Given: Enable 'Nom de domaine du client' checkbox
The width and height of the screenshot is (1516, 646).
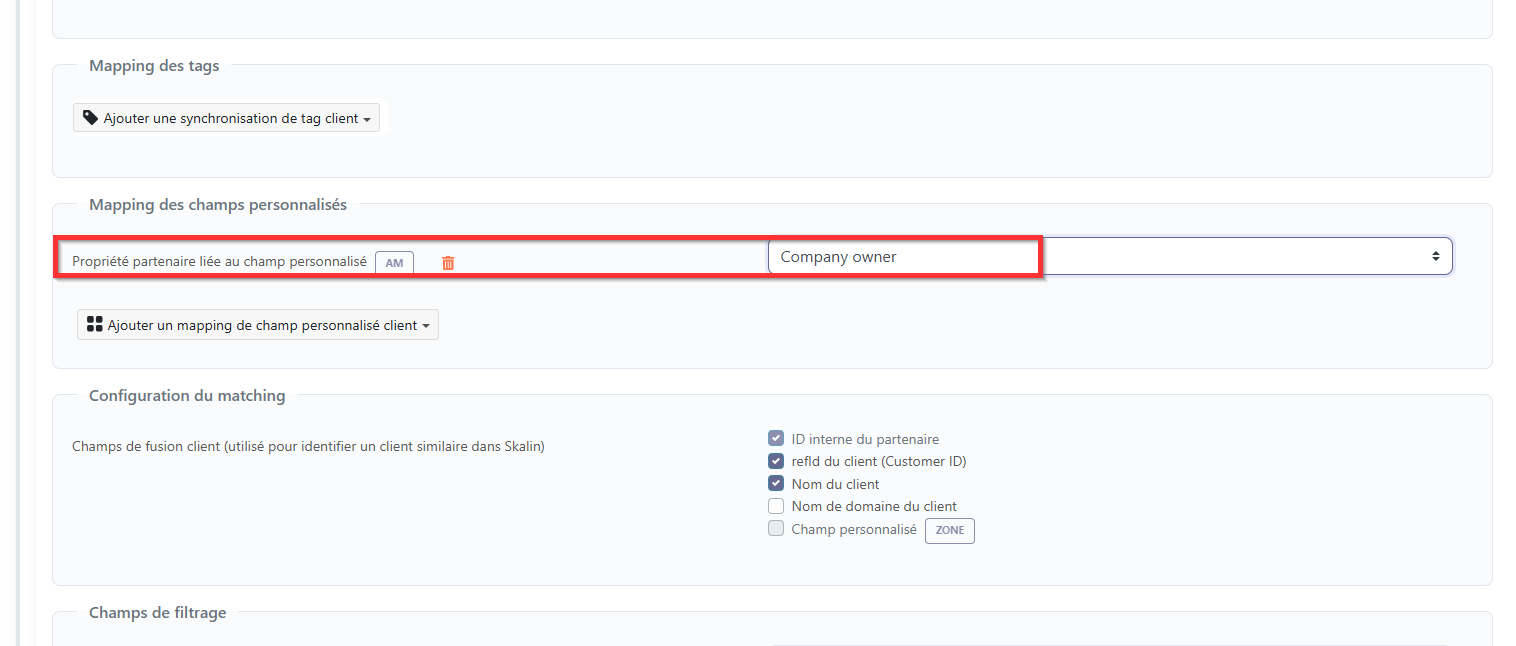Looking at the screenshot, I should point(776,506).
